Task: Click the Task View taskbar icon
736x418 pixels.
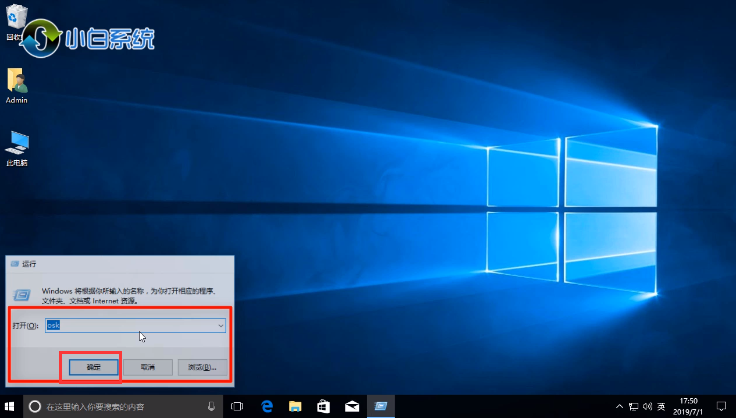Action: (x=238, y=407)
